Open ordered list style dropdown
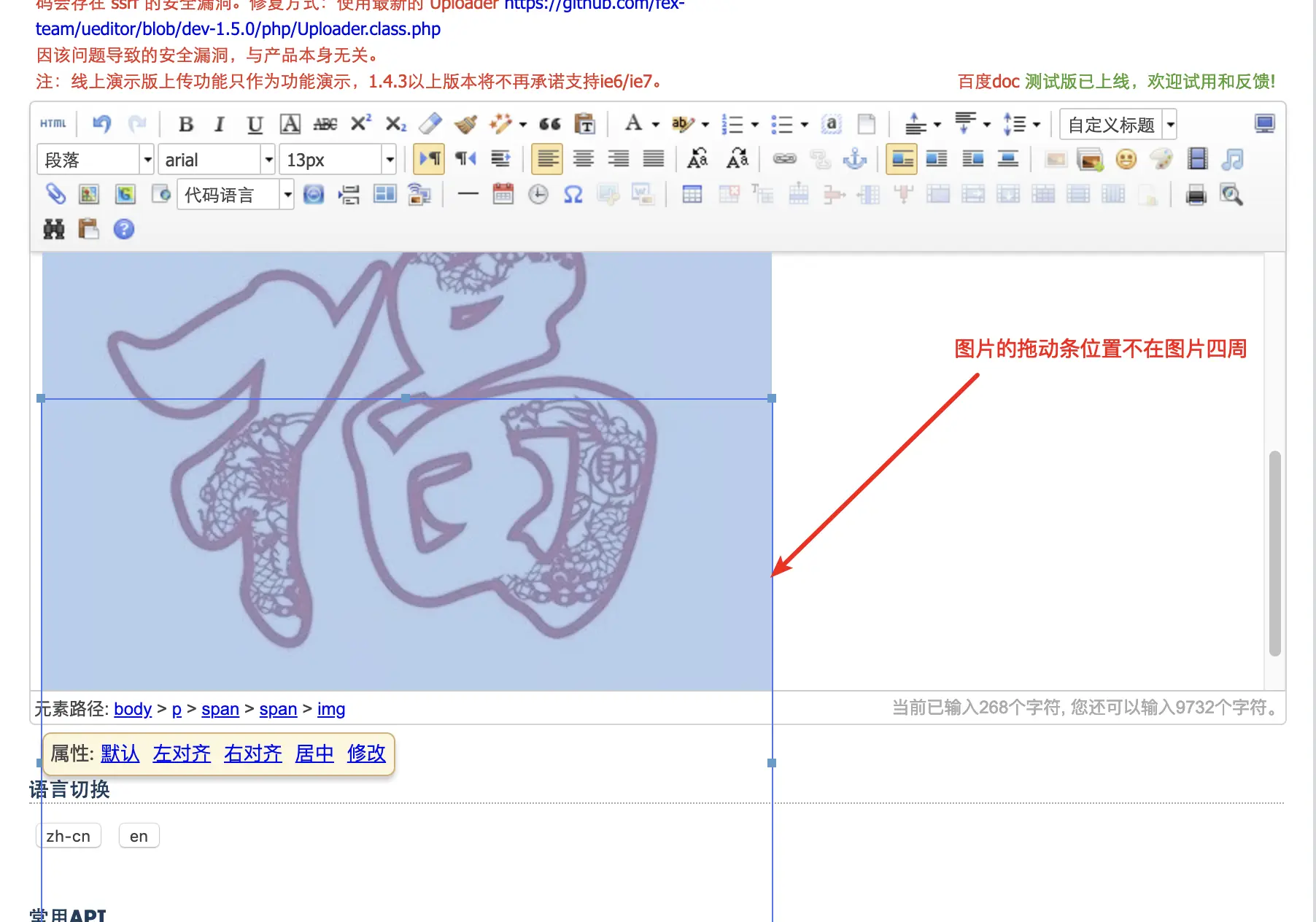 pyautogui.click(x=755, y=125)
